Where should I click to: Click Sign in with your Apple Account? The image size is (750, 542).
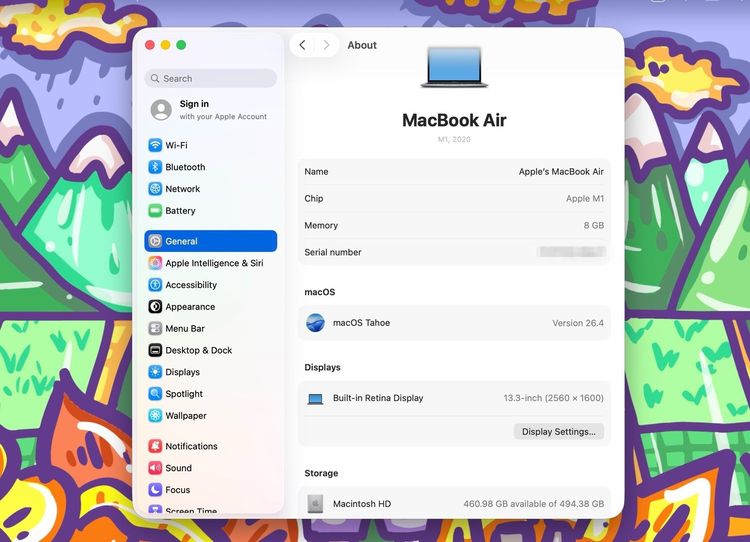210,110
